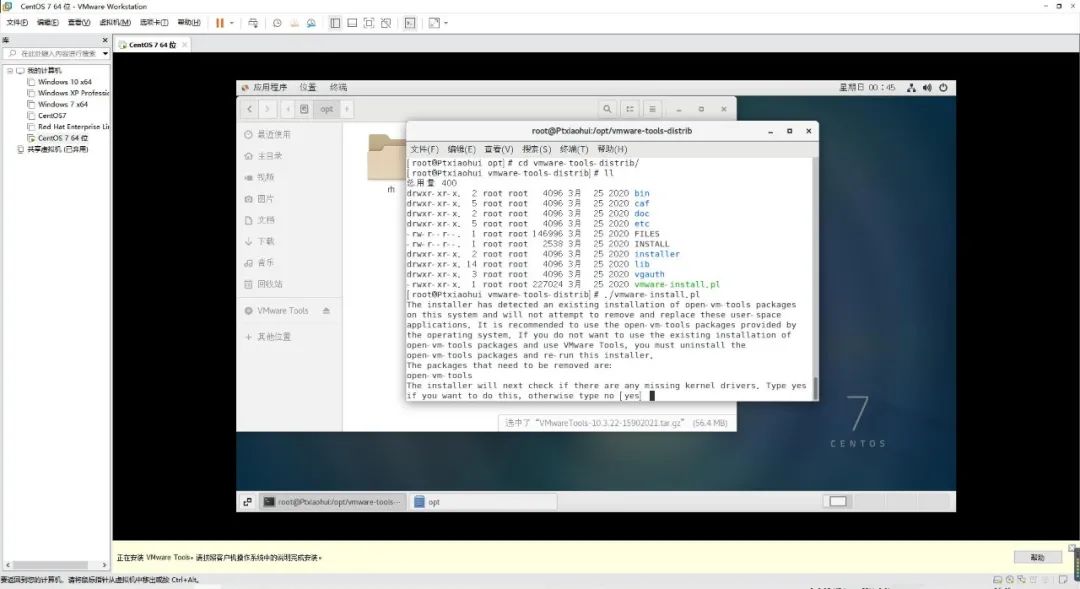The image size is (1080, 589).
Task: Toggle the thumbnail bar view icon
Action: (352, 23)
